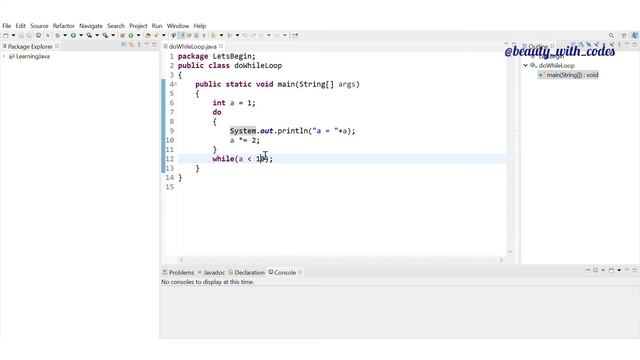Viewport: 640px width, 360px height.
Task: Click the Pin Editor toolbar icon
Action: (295, 36)
